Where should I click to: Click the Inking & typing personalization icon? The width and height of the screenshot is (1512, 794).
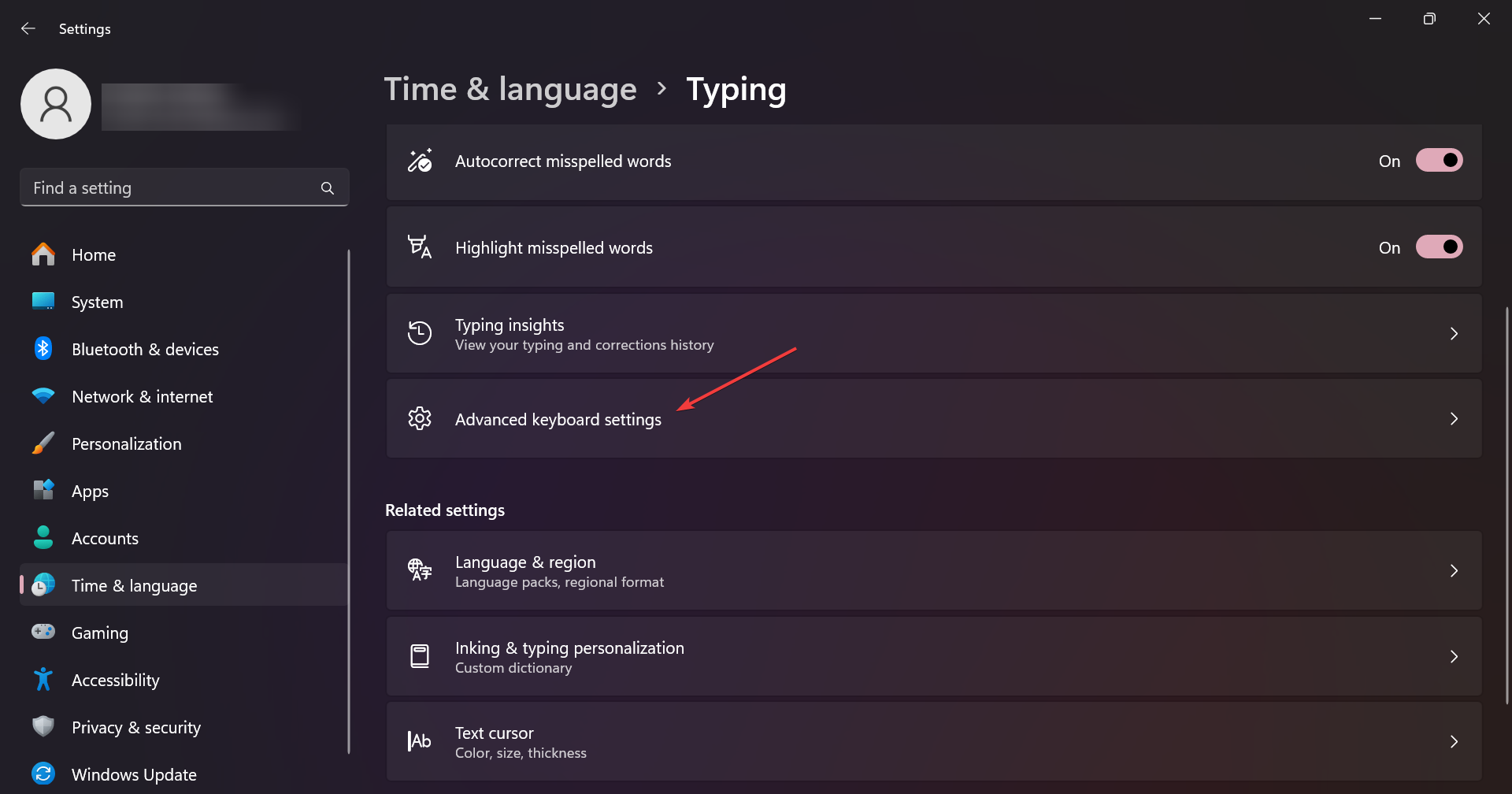coord(420,656)
